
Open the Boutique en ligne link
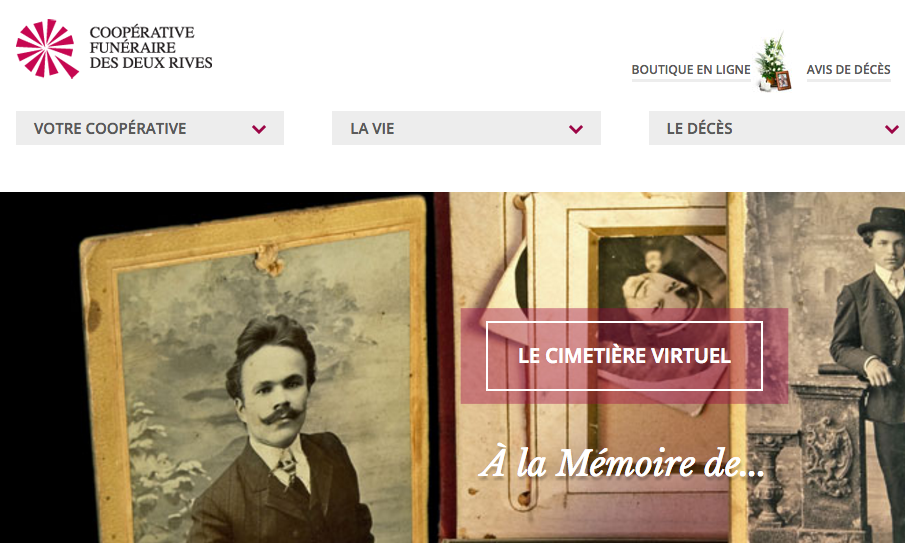691,70
